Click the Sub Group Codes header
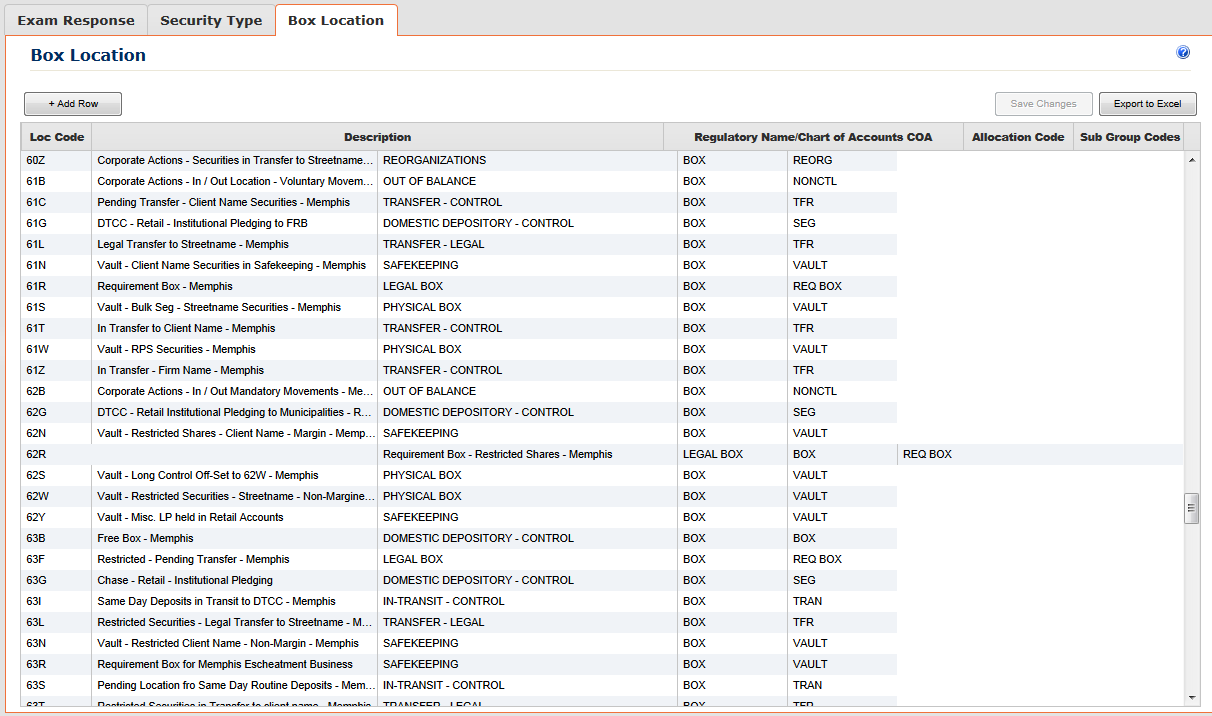Screen dimensions: 1212x716 coord(1130,137)
